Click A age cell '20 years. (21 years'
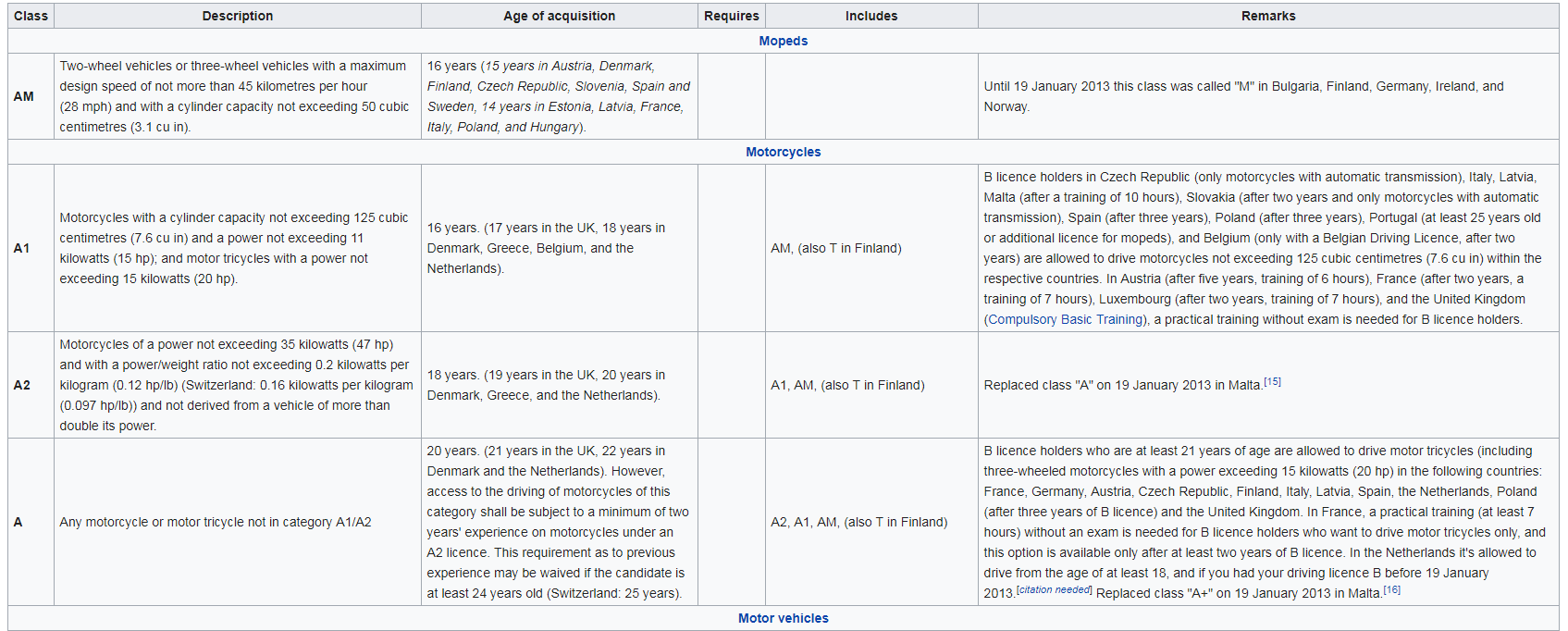The height and width of the screenshot is (631, 1568). (x=560, y=522)
